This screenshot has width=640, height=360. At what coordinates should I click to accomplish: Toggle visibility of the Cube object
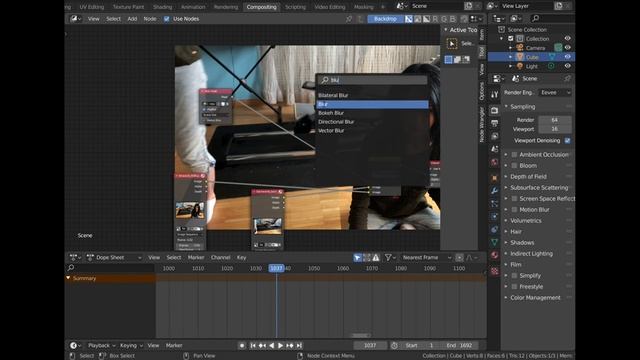567,57
